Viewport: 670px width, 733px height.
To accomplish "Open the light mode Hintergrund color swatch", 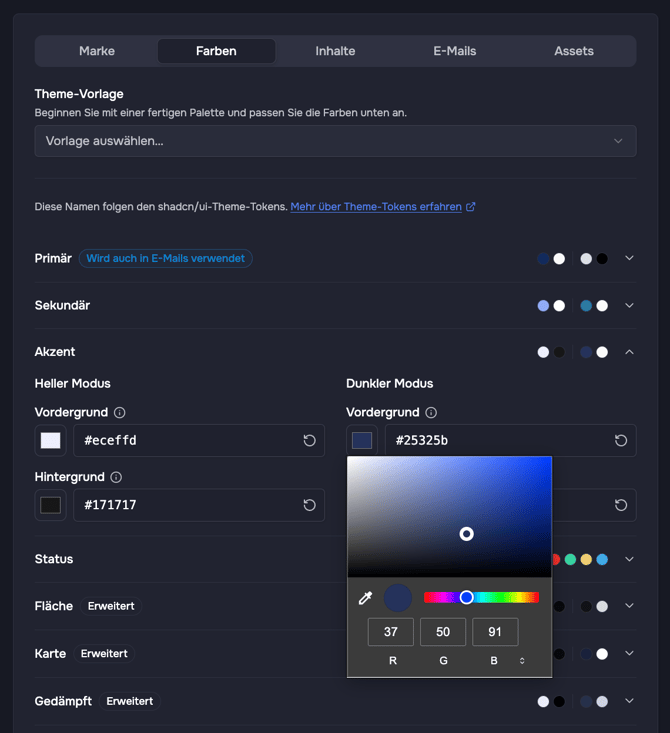I will pos(50,505).
